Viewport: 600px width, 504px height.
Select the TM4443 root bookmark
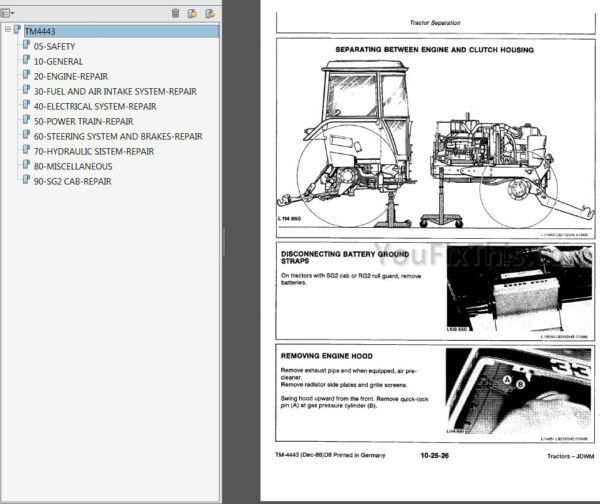point(40,31)
